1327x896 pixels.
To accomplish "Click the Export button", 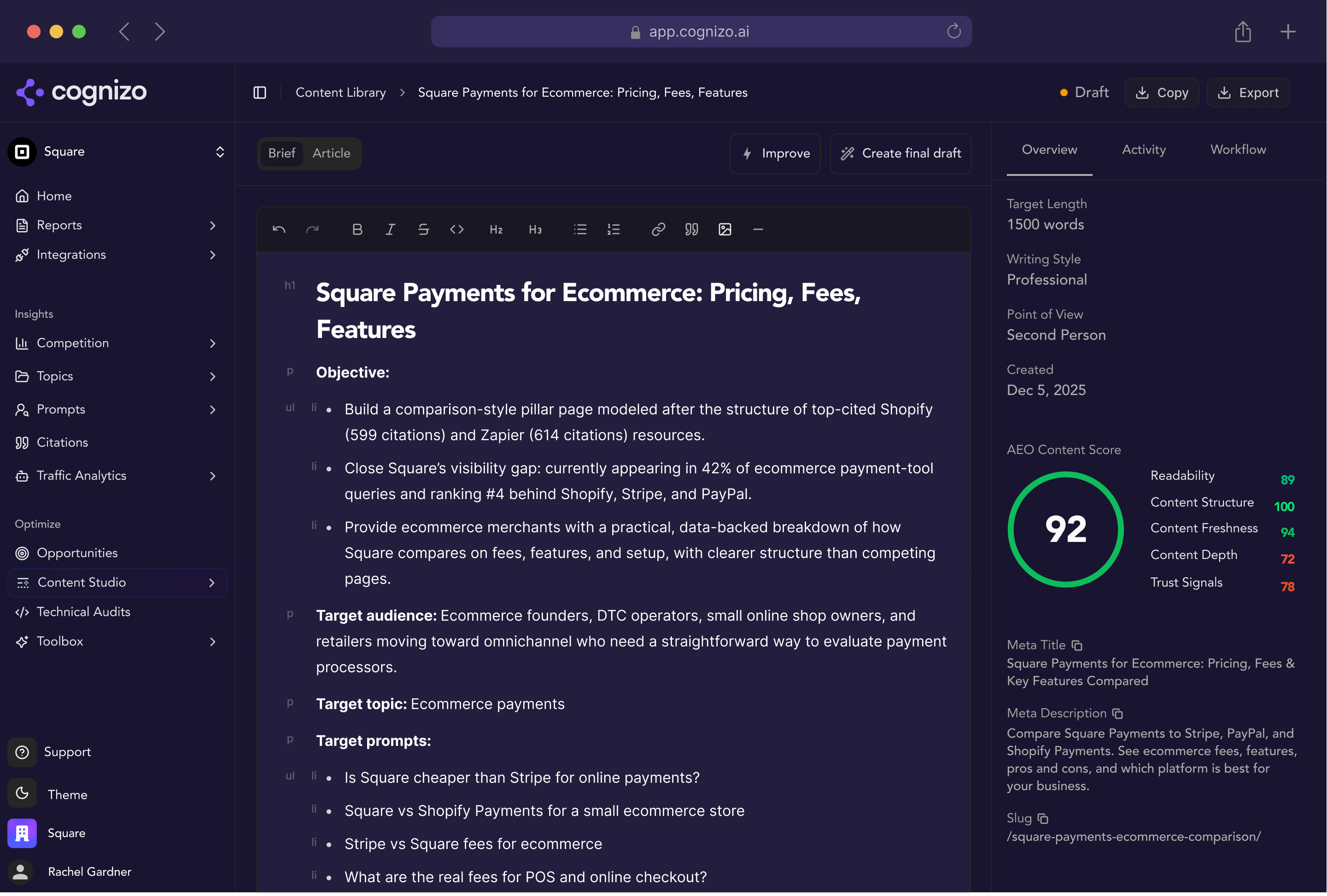I will coord(1248,93).
